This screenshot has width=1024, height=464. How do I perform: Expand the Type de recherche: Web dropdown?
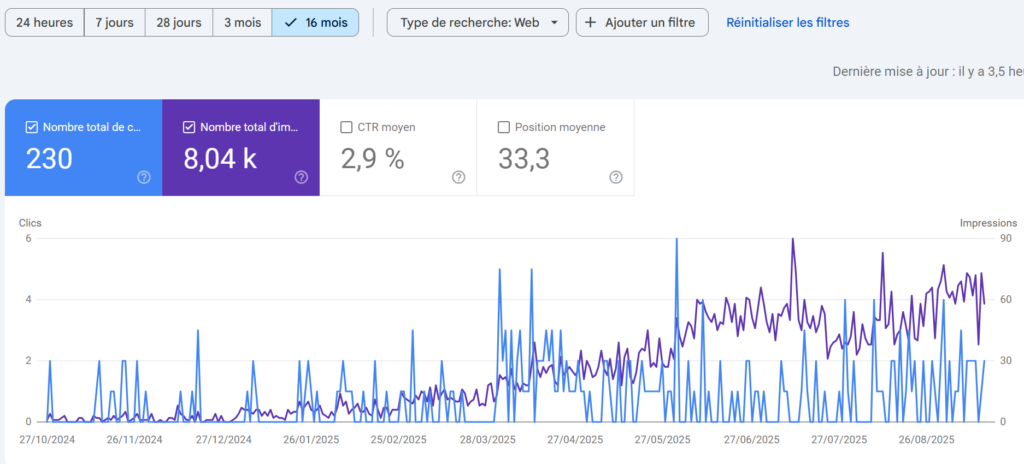477,22
